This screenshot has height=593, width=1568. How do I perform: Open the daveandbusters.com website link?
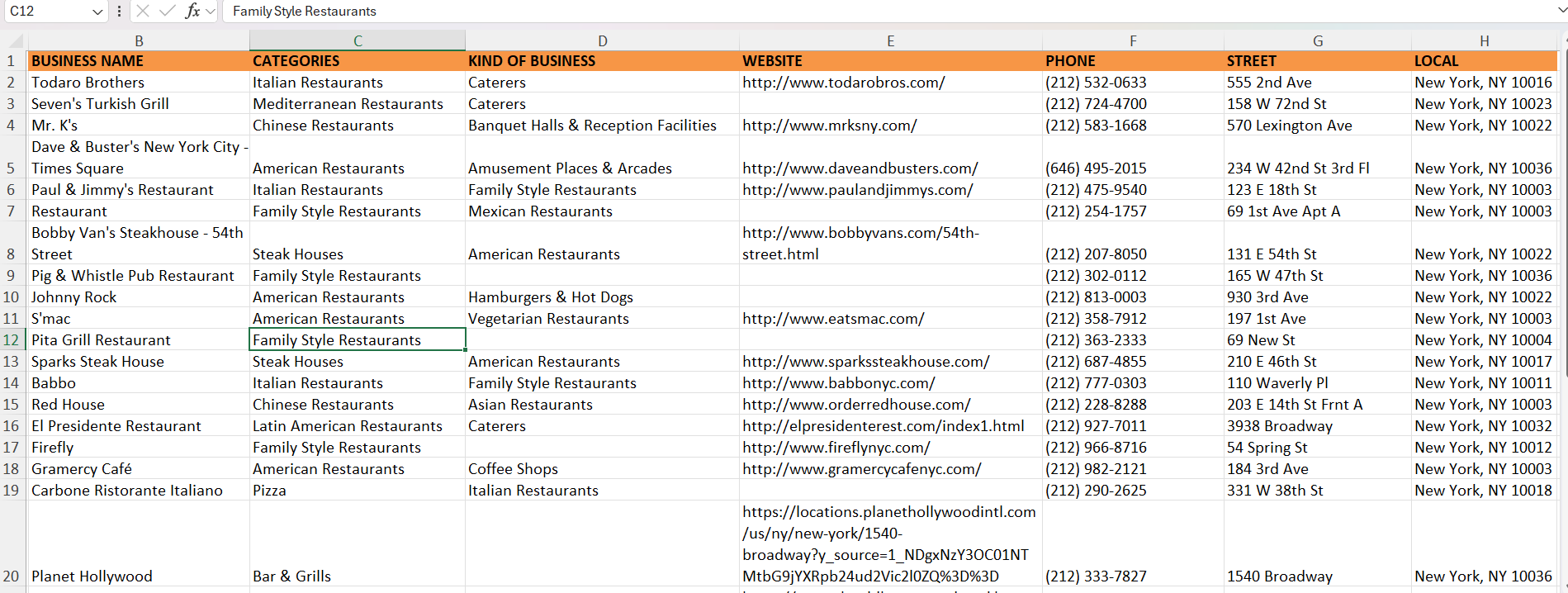(860, 168)
